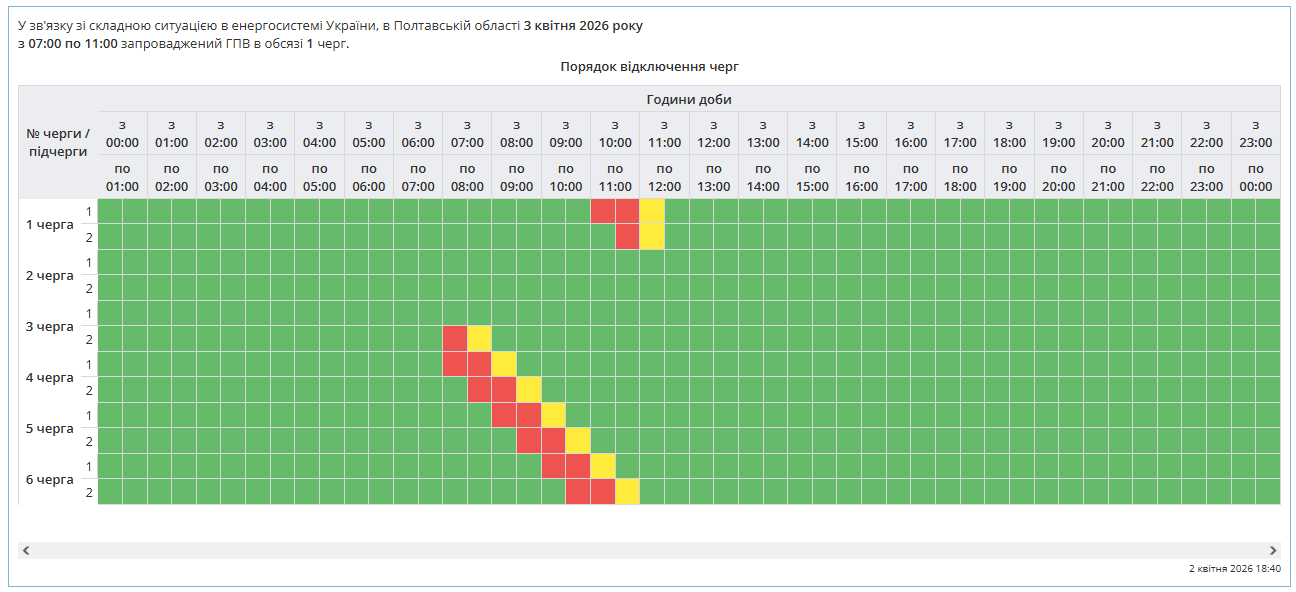
Task: Click yellow cell in 3 черга subqueue 2
Action: [480, 338]
